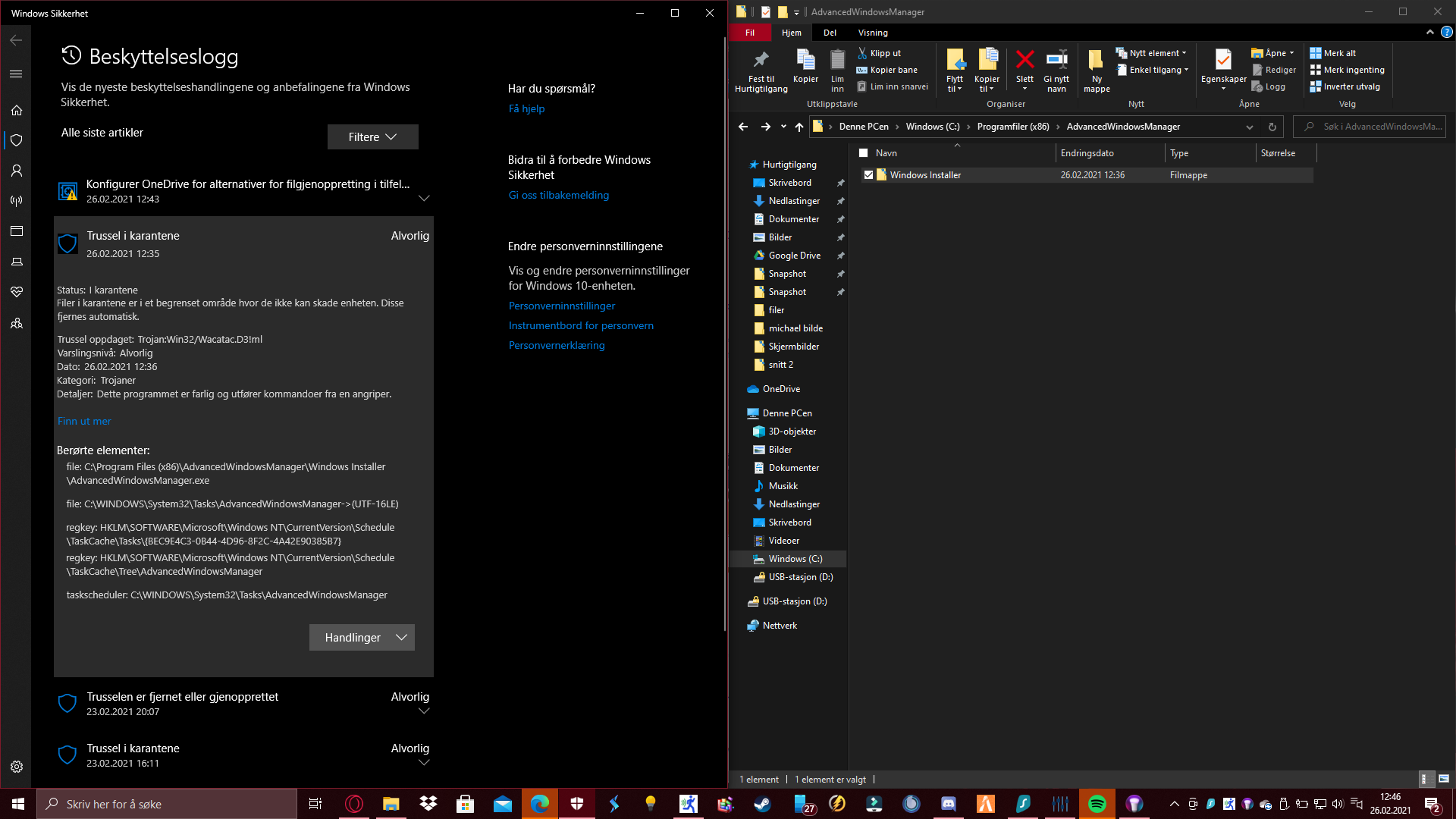Open device health heart icon
Viewport: 1456px width, 819px height.
click(x=17, y=292)
